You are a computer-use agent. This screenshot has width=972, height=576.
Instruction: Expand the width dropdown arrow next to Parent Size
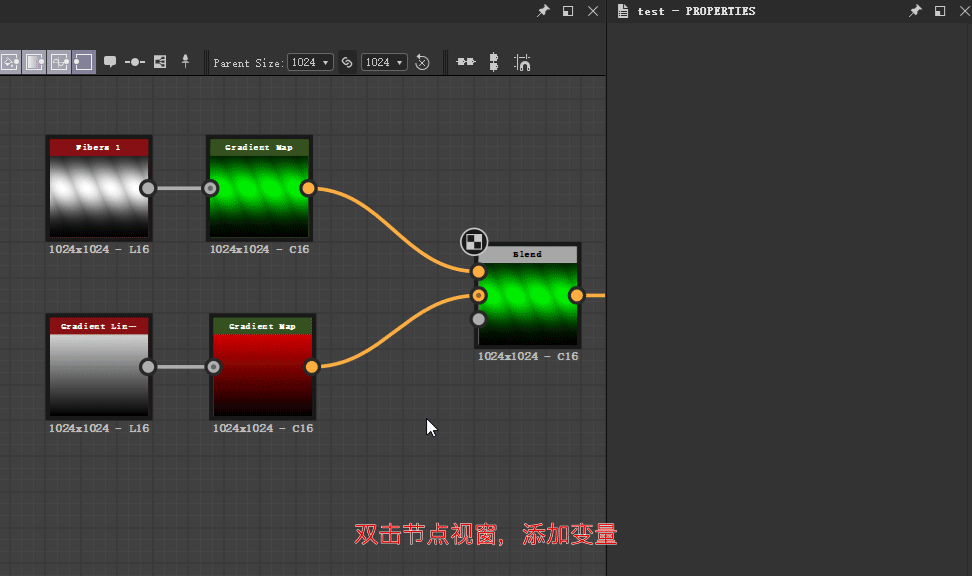327,62
